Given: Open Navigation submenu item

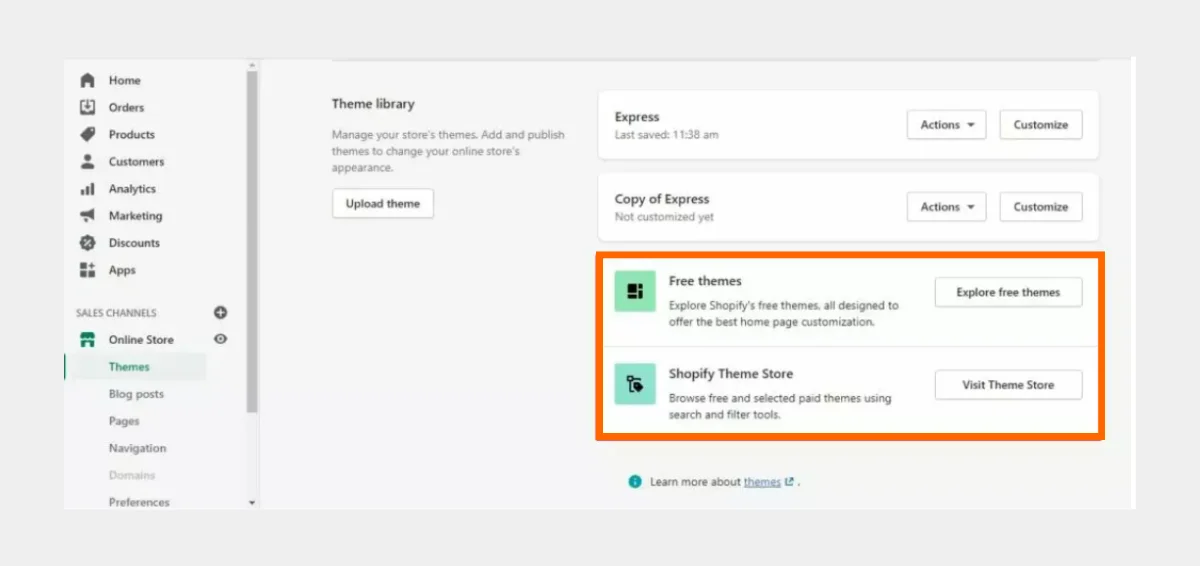Looking at the screenshot, I should click(138, 448).
